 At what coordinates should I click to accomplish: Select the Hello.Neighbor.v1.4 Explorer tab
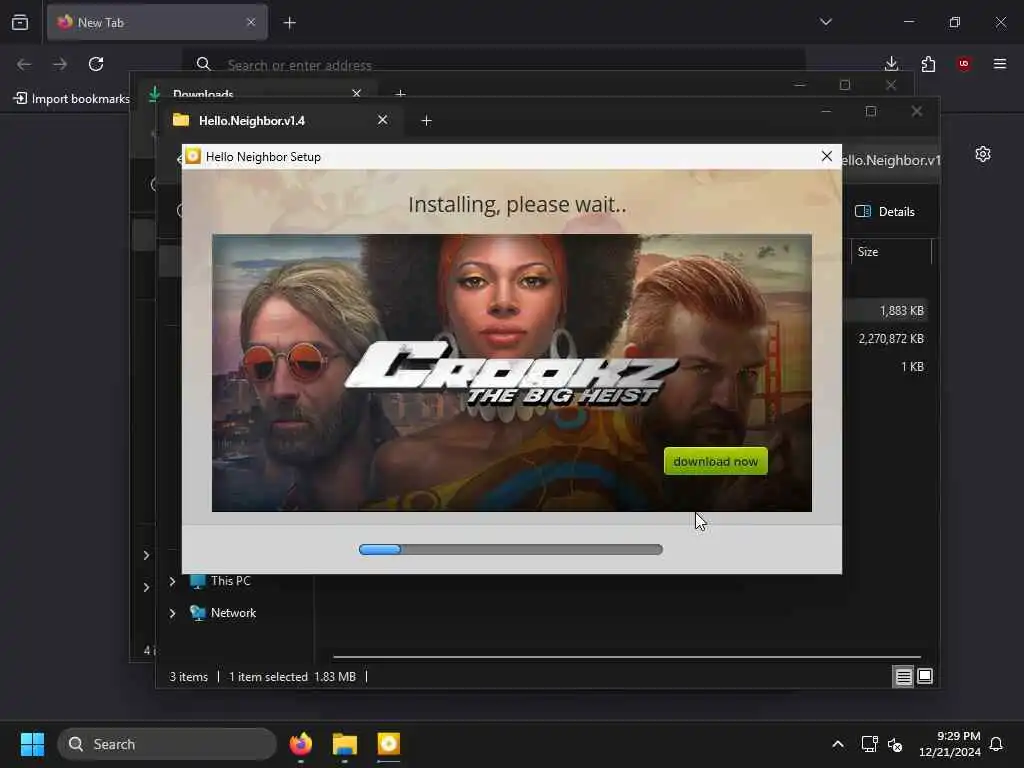point(281,120)
